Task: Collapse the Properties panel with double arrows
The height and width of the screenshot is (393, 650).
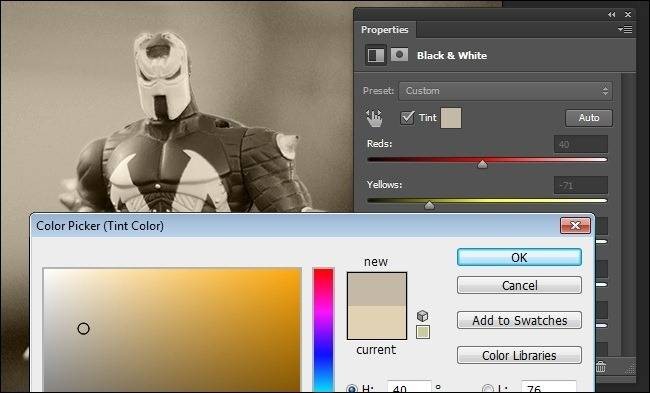Action: pyautogui.click(x=612, y=15)
